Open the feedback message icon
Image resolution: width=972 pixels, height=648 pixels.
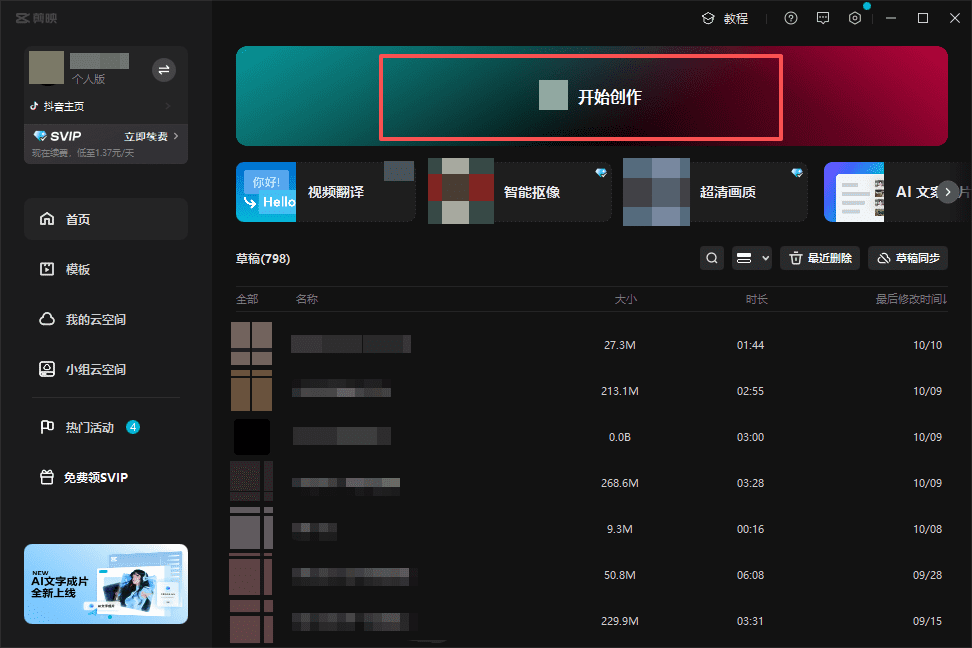click(823, 18)
